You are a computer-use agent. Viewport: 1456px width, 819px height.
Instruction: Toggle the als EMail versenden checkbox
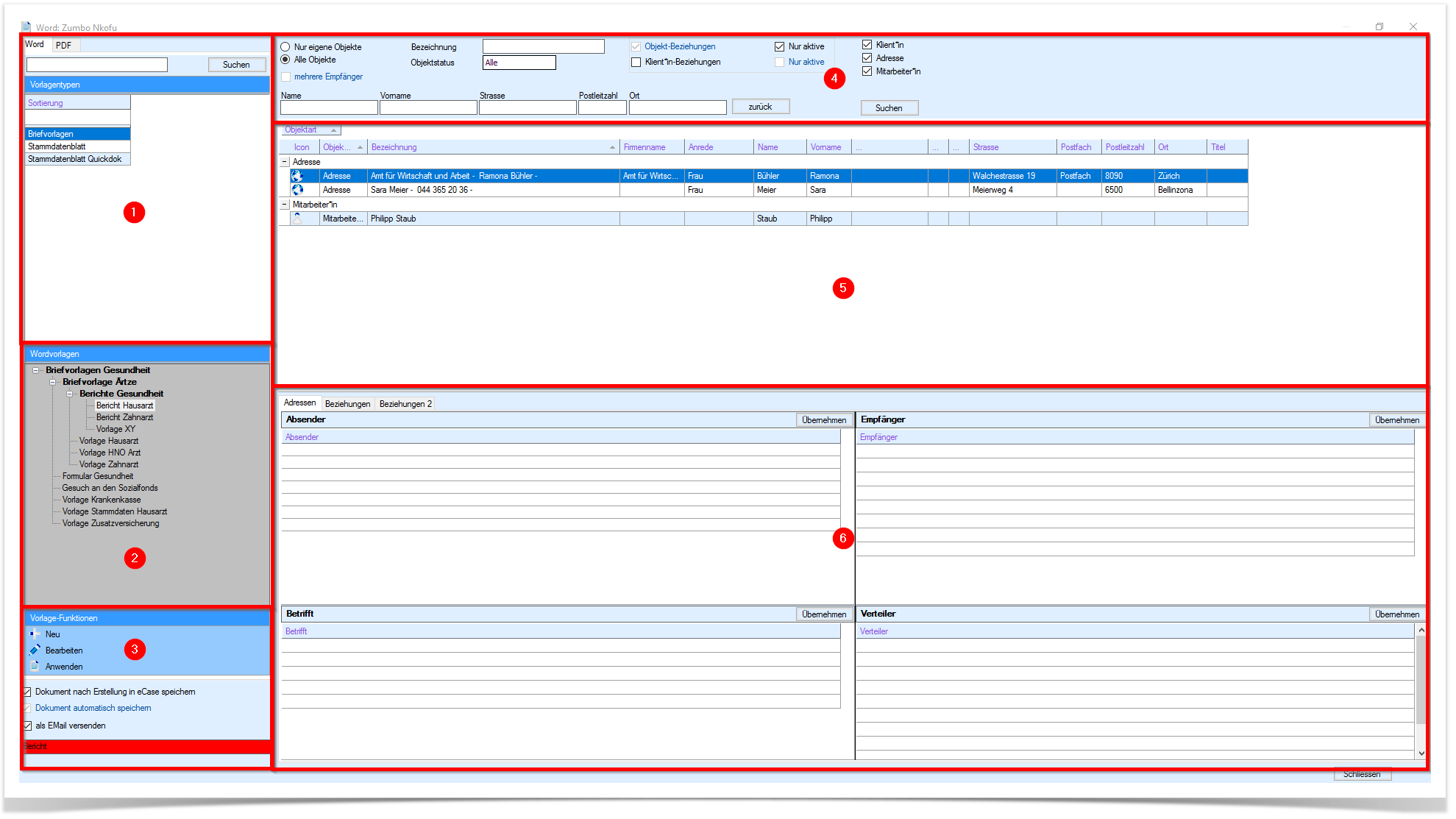point(27,726)
